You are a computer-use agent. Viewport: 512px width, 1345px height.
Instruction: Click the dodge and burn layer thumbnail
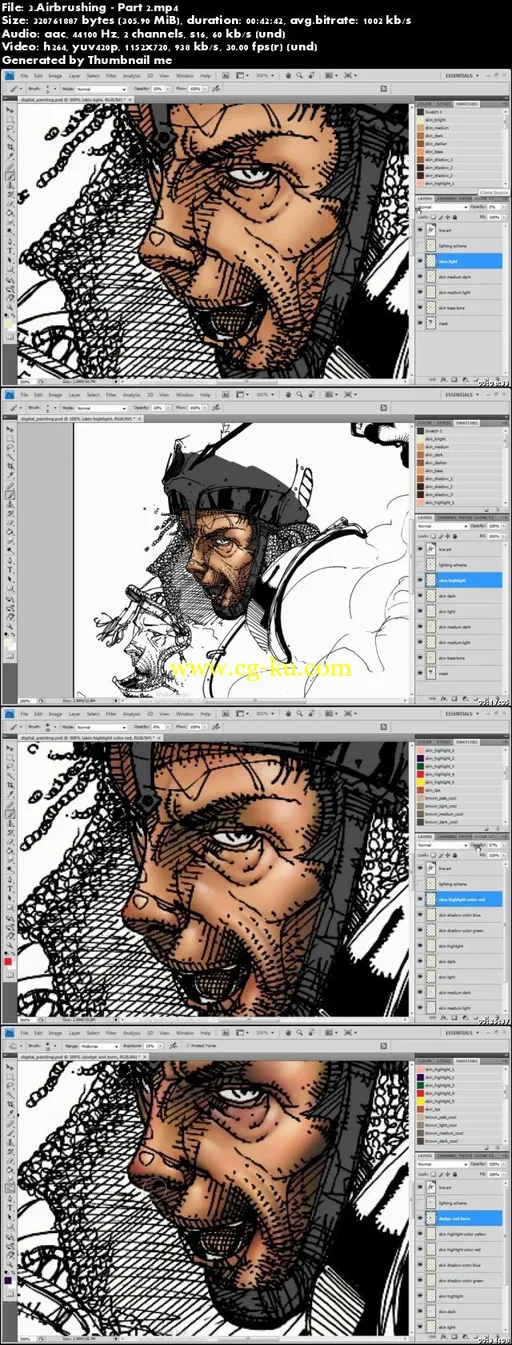coord(431,1218)
